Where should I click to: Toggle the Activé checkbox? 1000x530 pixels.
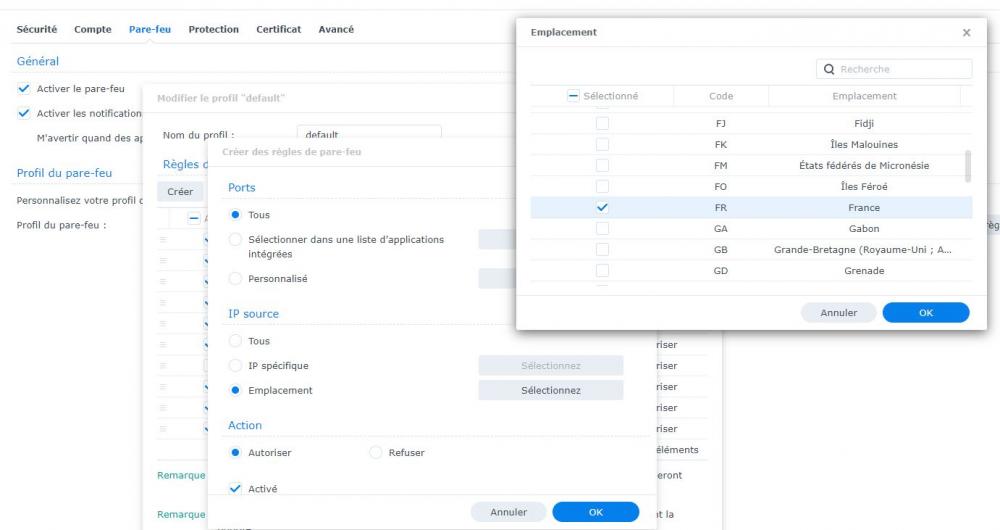[235, 489]
